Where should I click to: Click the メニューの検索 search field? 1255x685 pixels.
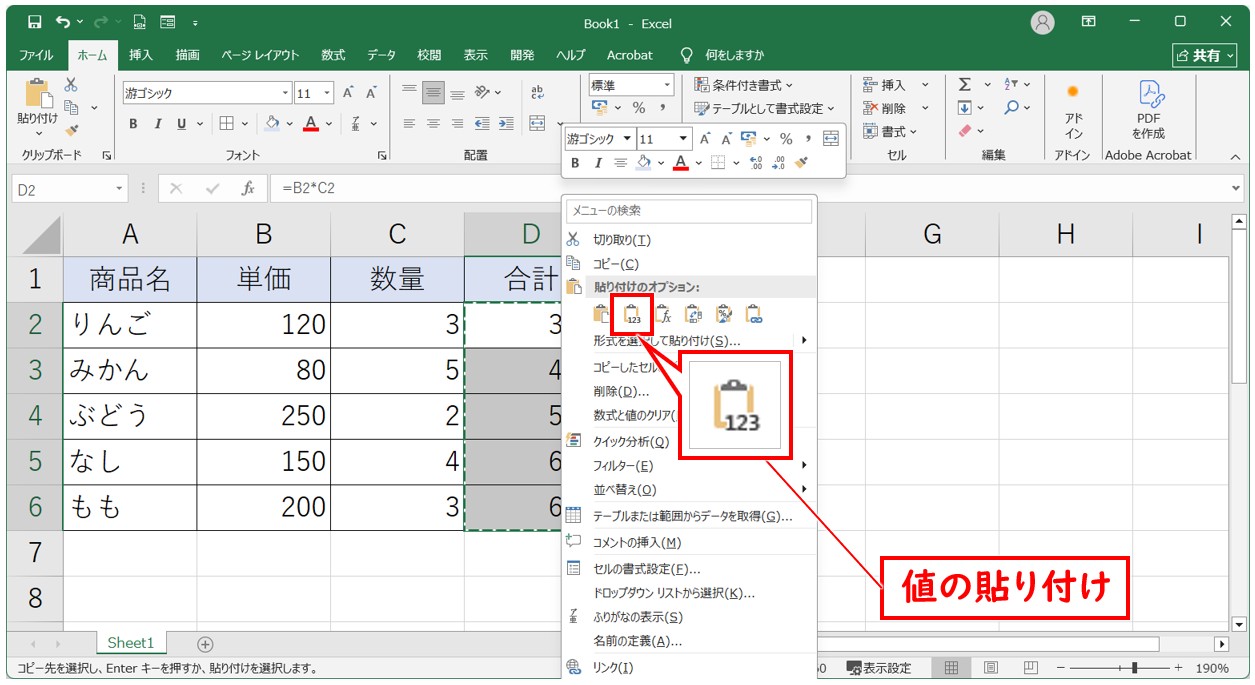[x=689, y=211]
